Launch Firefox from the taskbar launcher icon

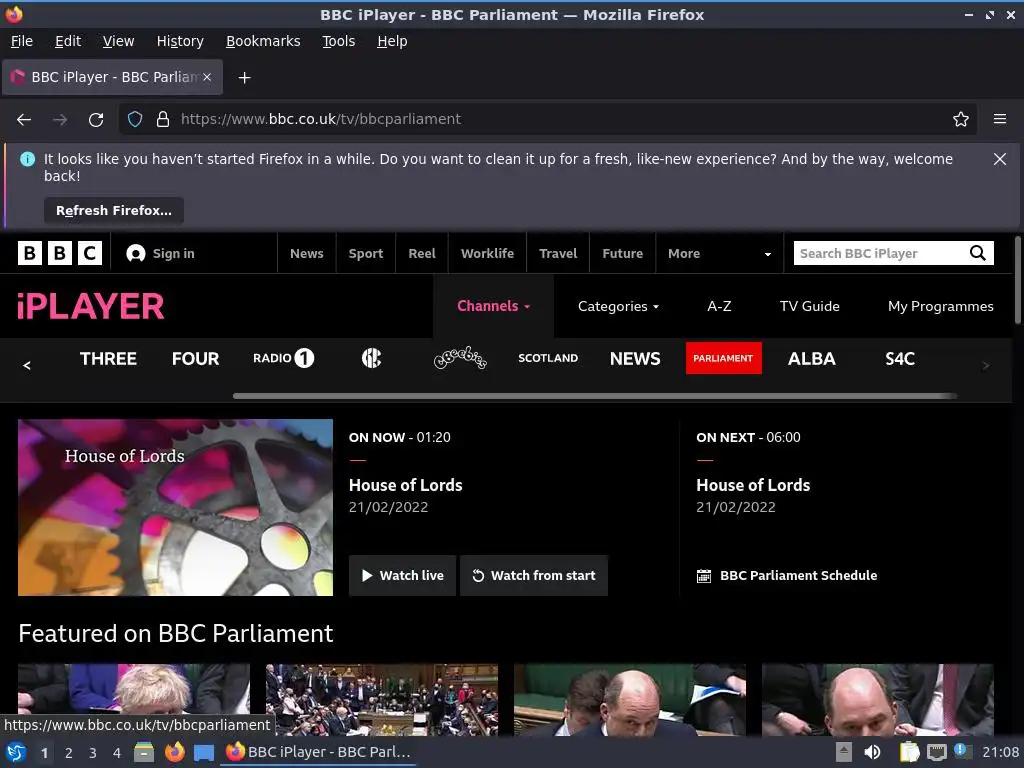[x=174, y=752]
